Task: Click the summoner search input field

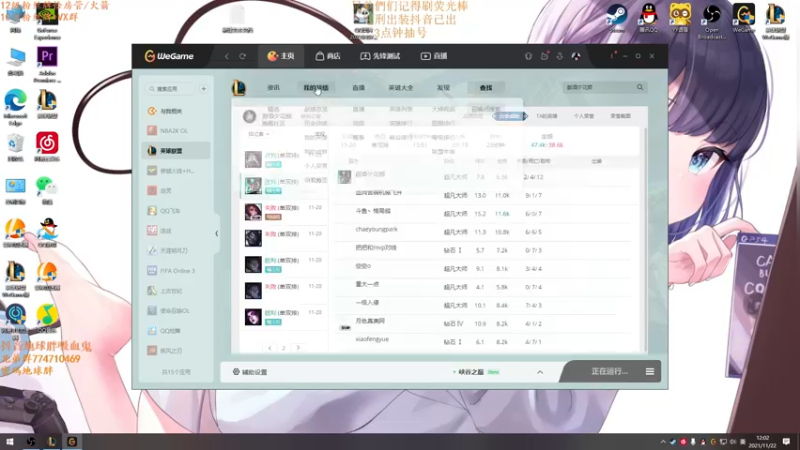Action: pos(598,88)
